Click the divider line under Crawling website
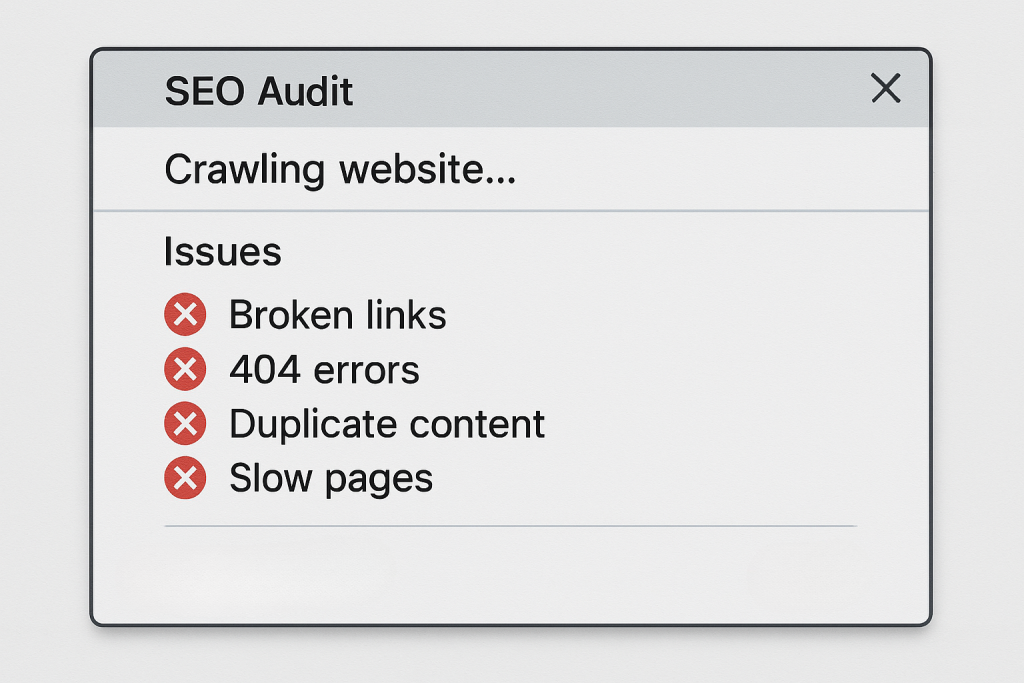Screen dimensions: 1024x683 510,211
